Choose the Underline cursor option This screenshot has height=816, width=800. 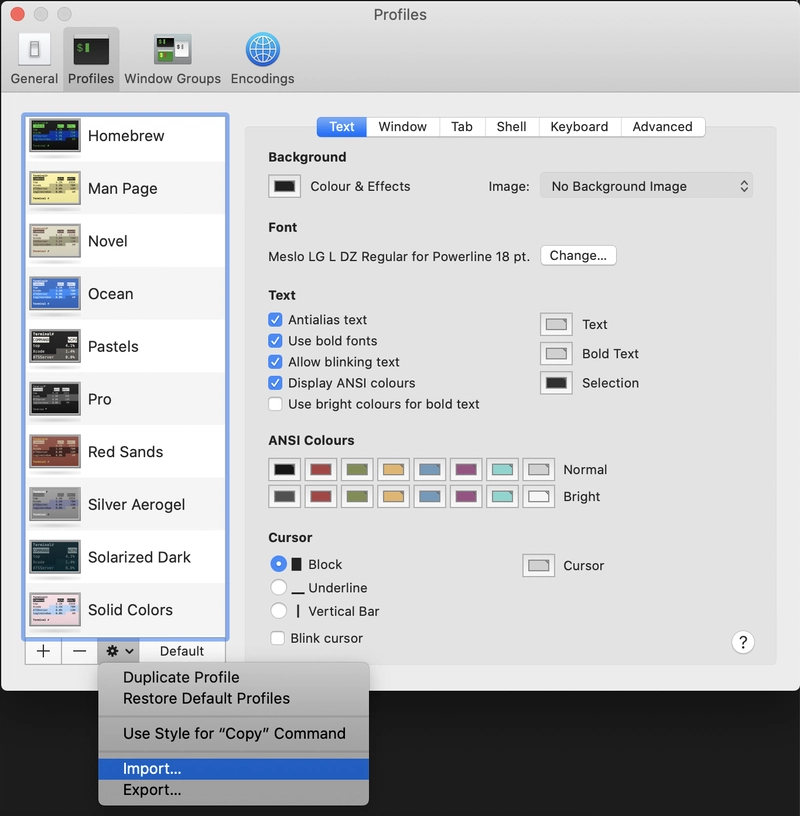[279, 588]
